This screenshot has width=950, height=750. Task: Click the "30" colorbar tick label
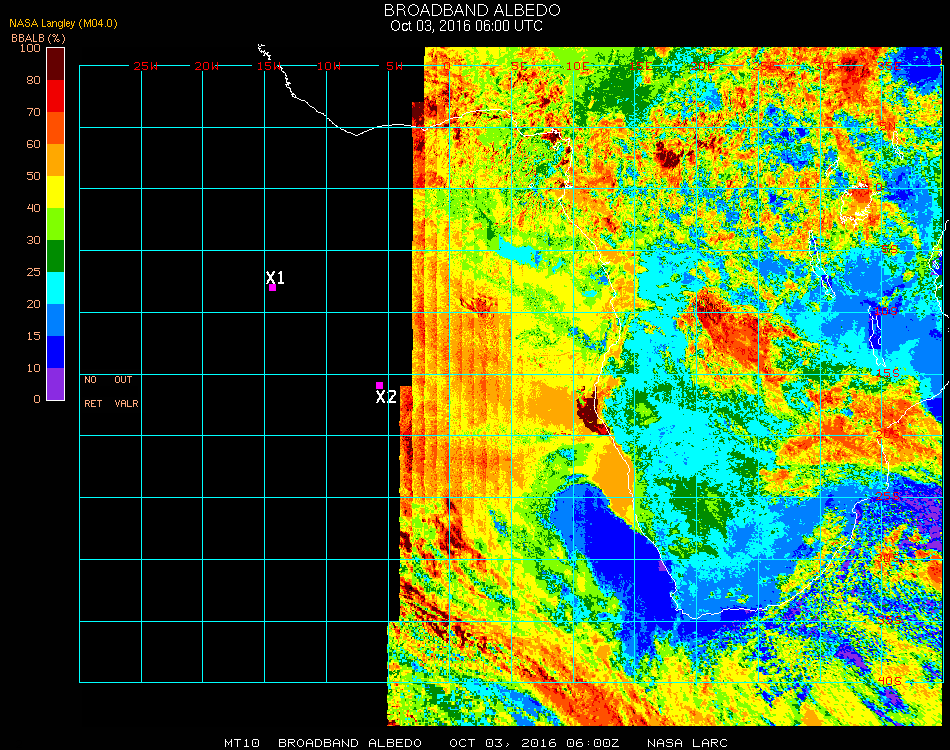pos(33,241)
